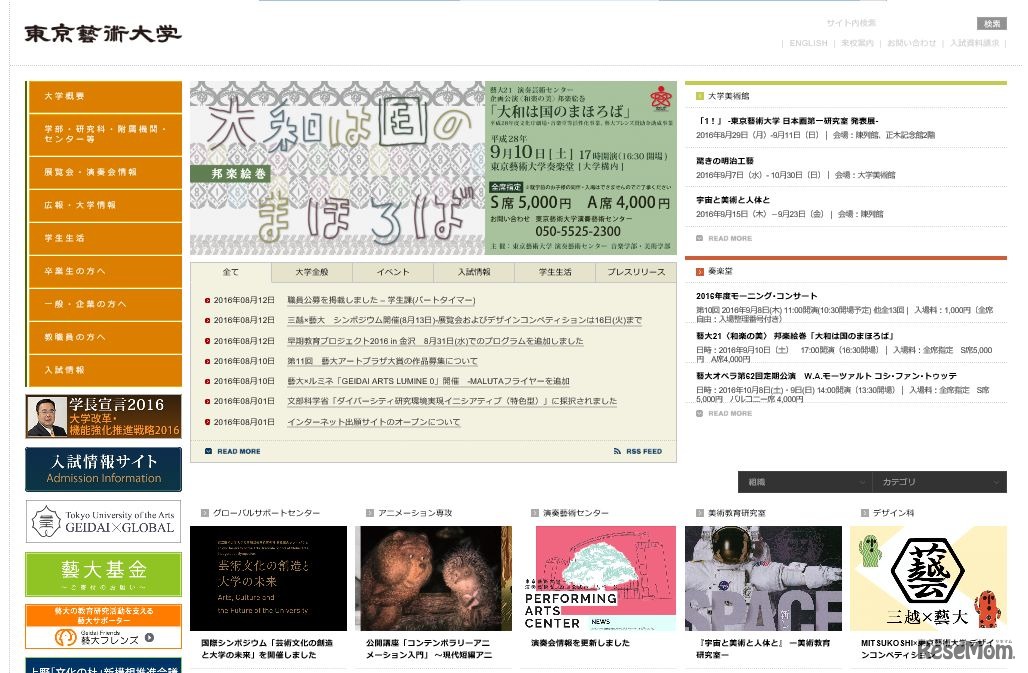The height and width of the screenshot is (673, 1028).
Task: Open デザイン科 三越×藝大 thumbnail
Action: 928,578
